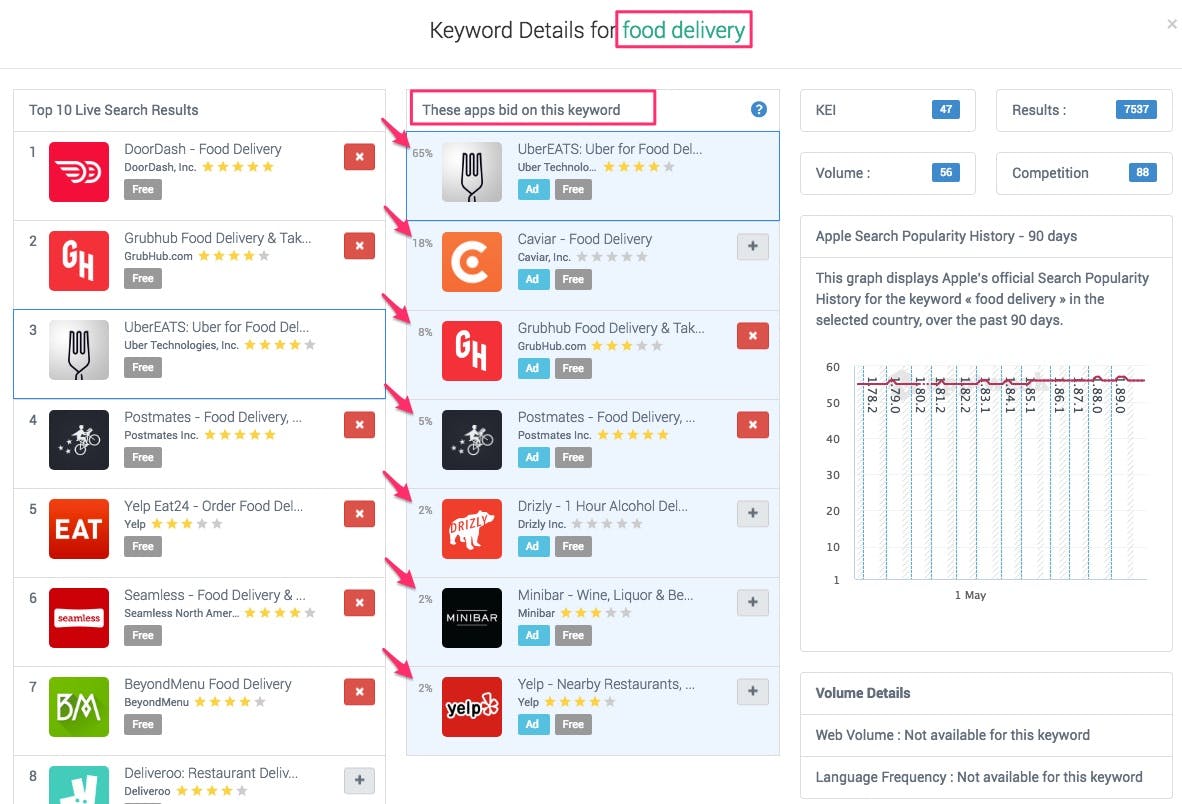Click the Drizly bear app icon
The height and width of the screenshot is (804, 1182).
[472, 528]
